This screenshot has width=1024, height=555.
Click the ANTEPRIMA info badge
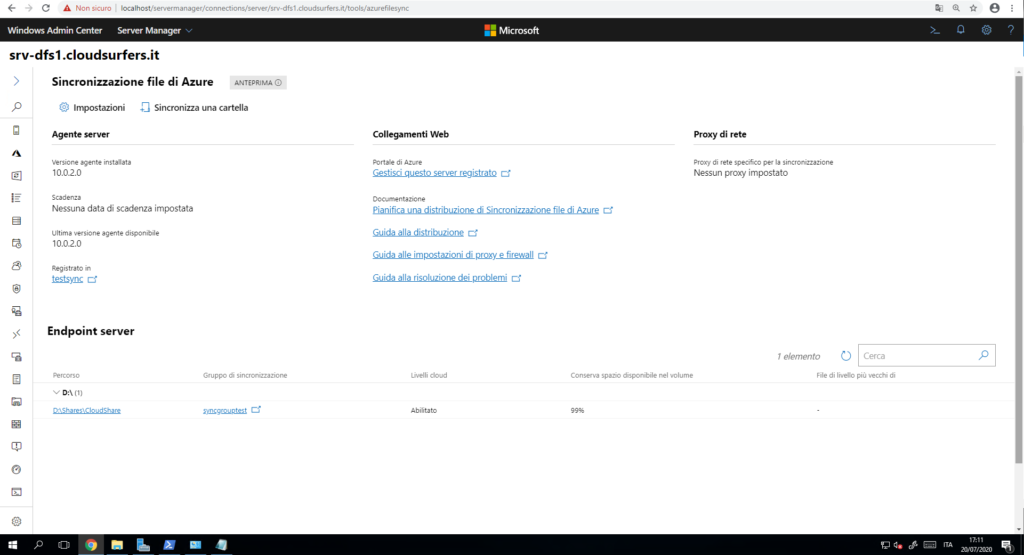coord(258,82)
